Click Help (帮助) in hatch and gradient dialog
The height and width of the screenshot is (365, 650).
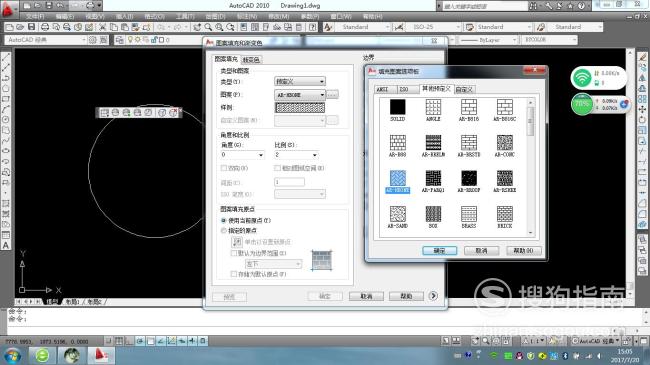(406, 296)
